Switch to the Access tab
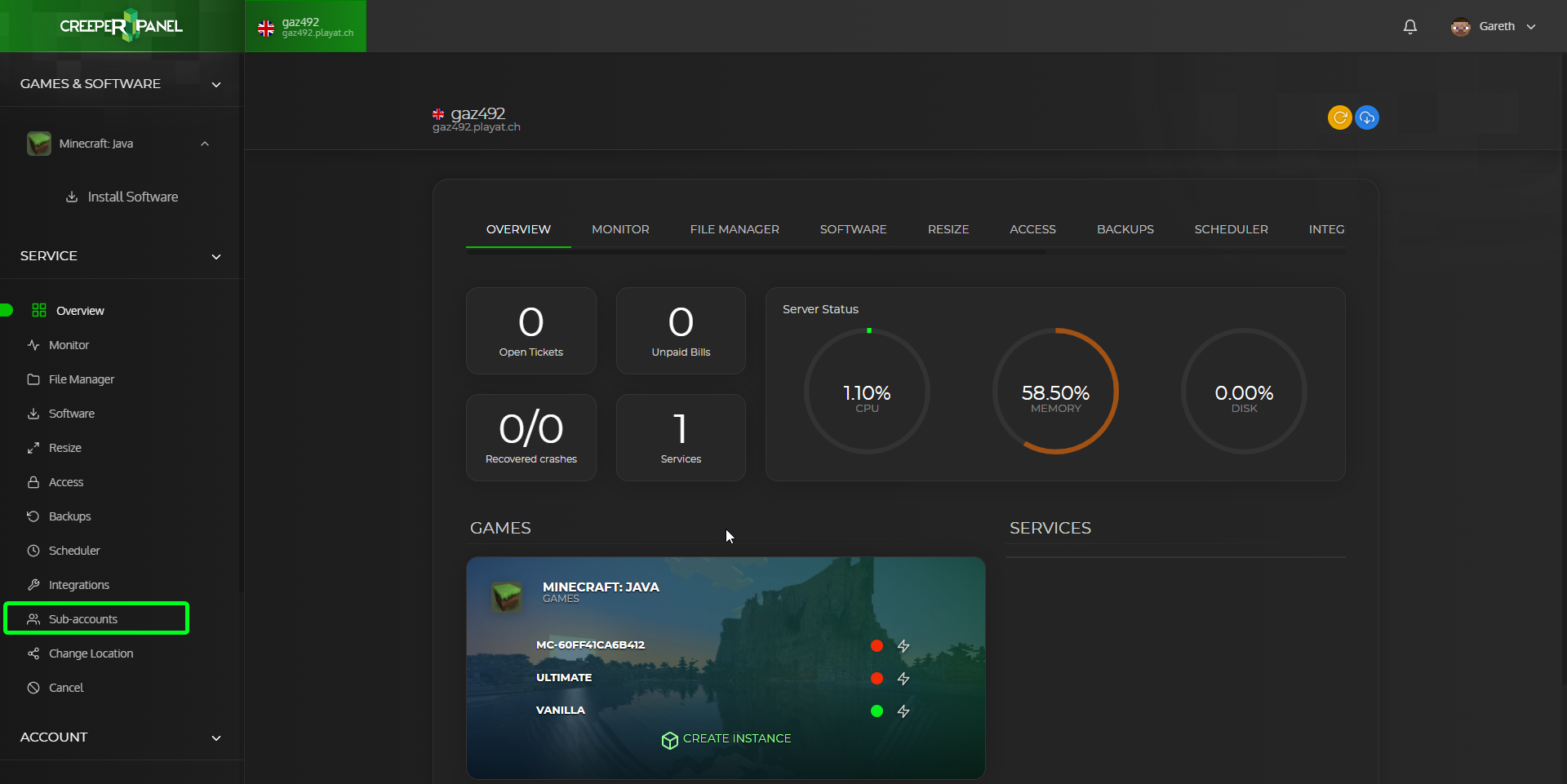The image size is (1567, 784). click(1032, 229)
